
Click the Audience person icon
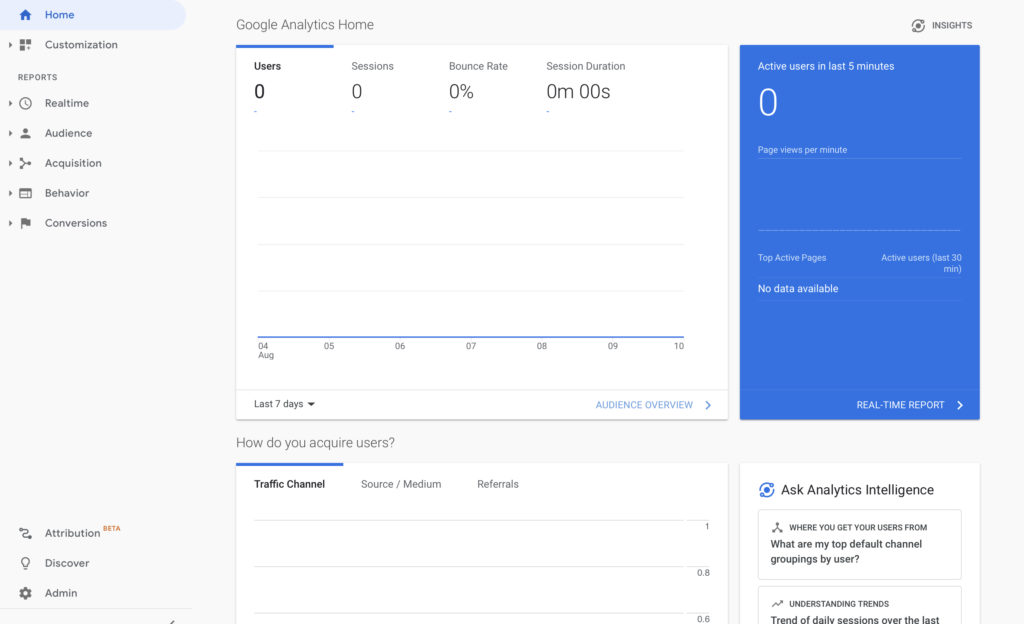click(25, 133)
